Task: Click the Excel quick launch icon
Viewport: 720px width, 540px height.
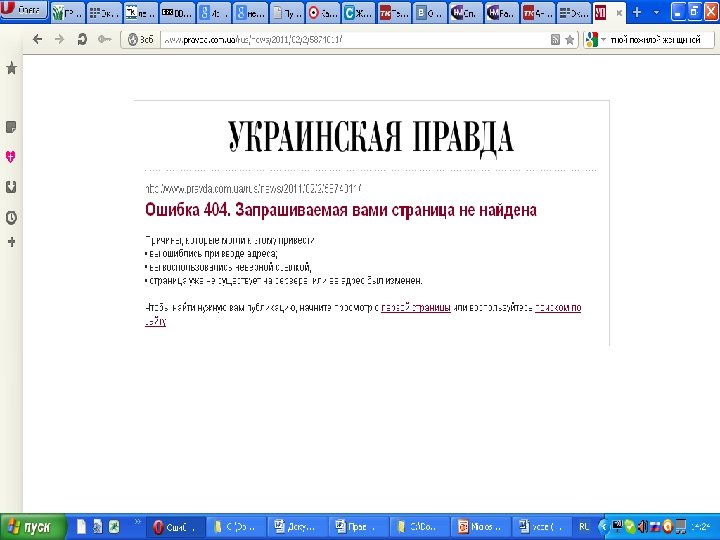Action: (114, 526)
